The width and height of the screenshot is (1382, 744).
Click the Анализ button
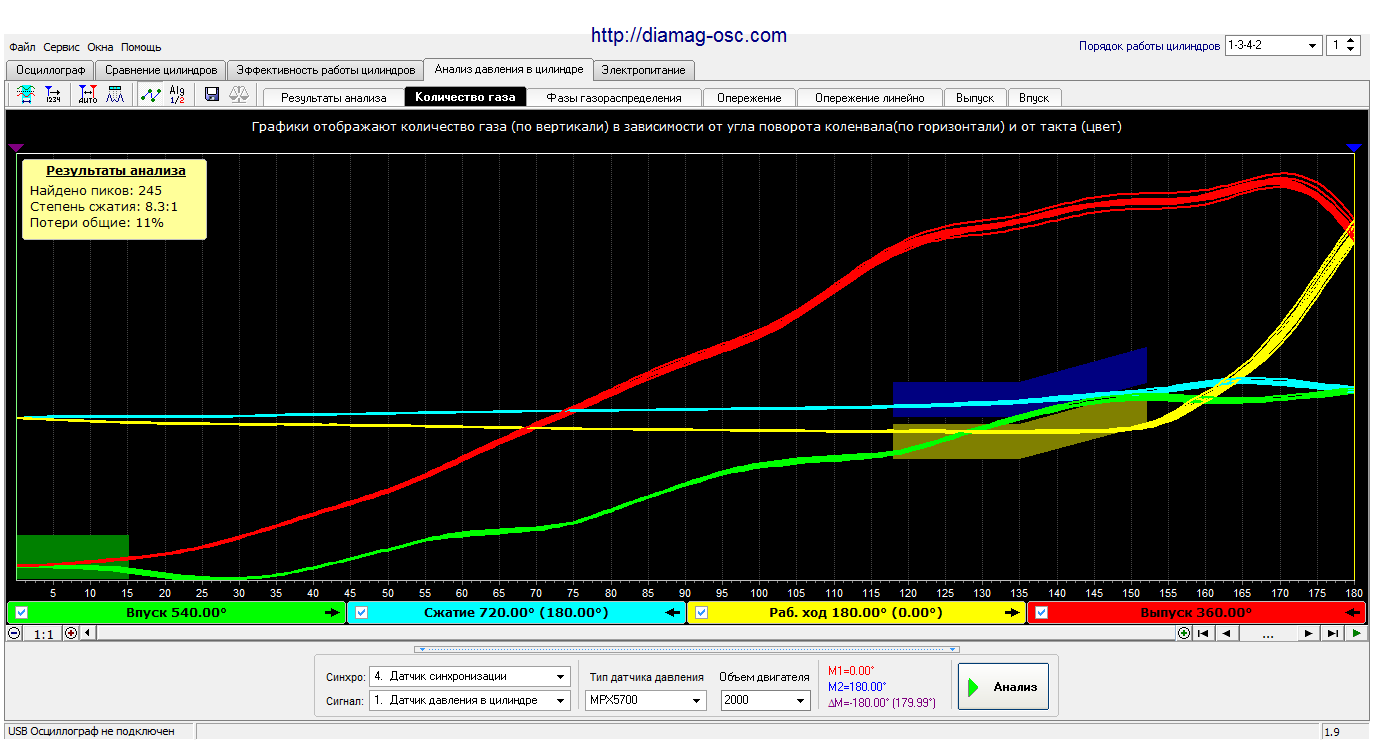tap(1003, 687)
